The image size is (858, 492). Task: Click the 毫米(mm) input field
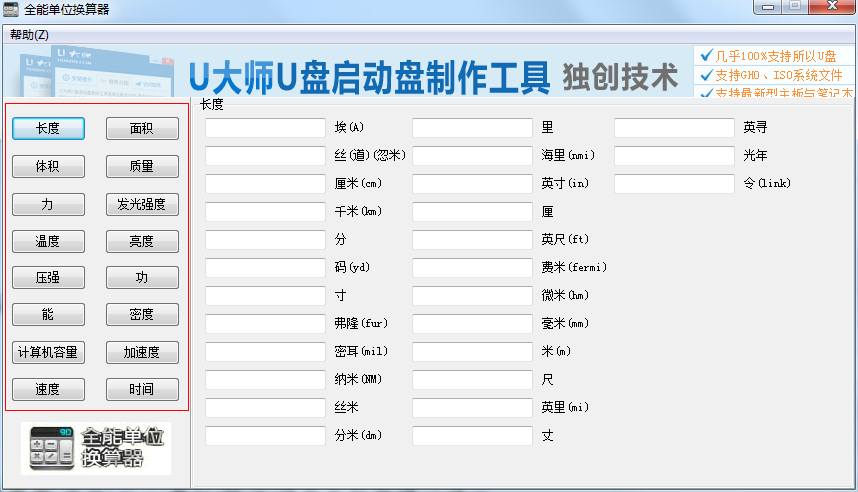(472, 324)
